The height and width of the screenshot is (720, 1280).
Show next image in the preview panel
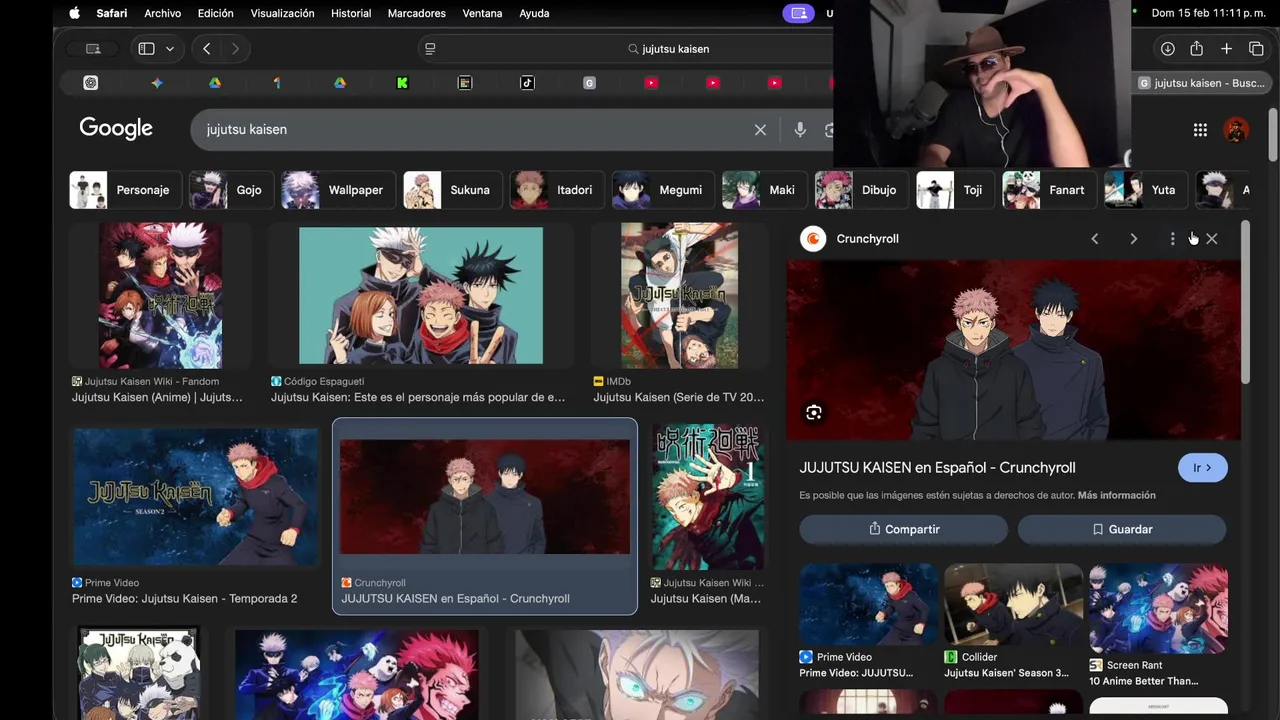pos(1133,239)
